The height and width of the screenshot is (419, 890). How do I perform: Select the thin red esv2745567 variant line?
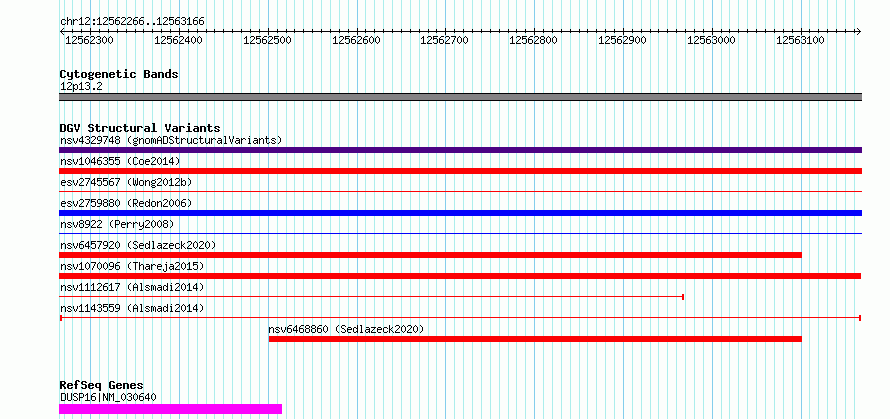[x=460, y=192]
